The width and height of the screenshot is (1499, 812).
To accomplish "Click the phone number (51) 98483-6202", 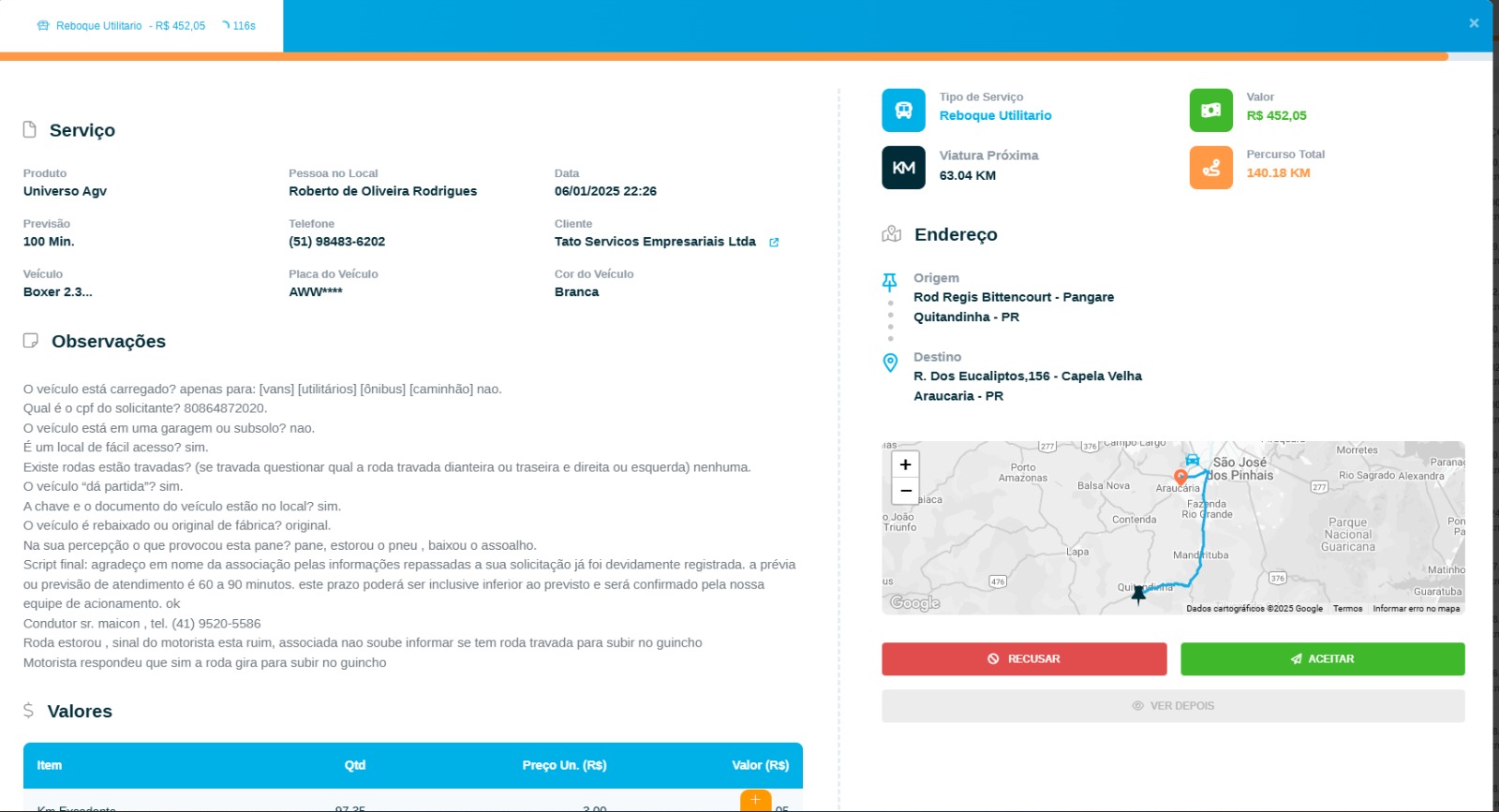I will coord(337,242).
